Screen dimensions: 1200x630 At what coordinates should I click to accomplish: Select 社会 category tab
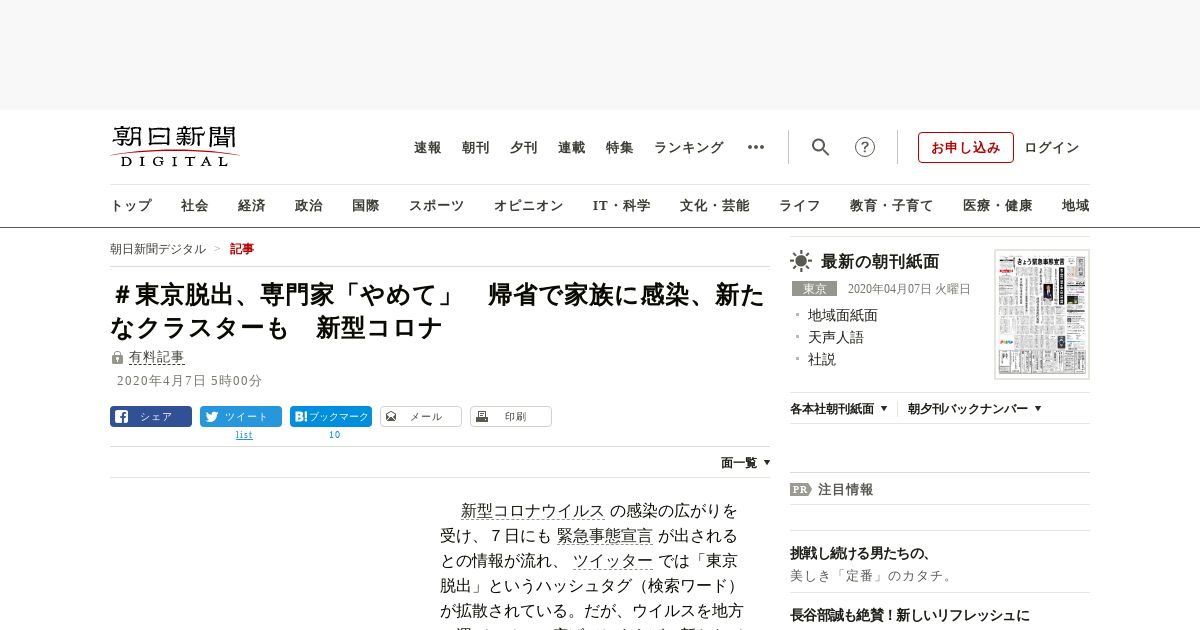pyautogui.click(x=195, y=205)
